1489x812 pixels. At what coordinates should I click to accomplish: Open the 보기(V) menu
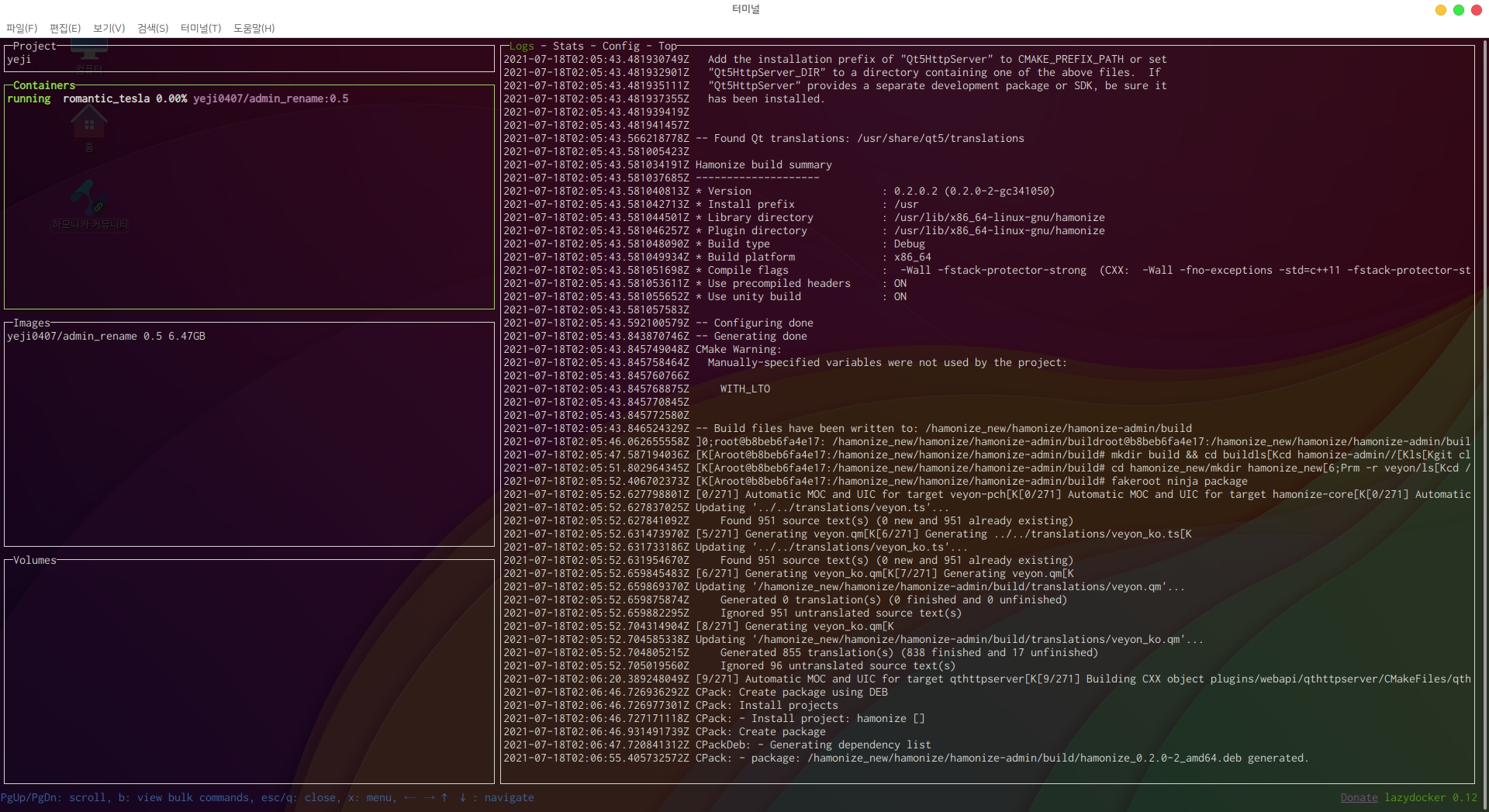109,28
